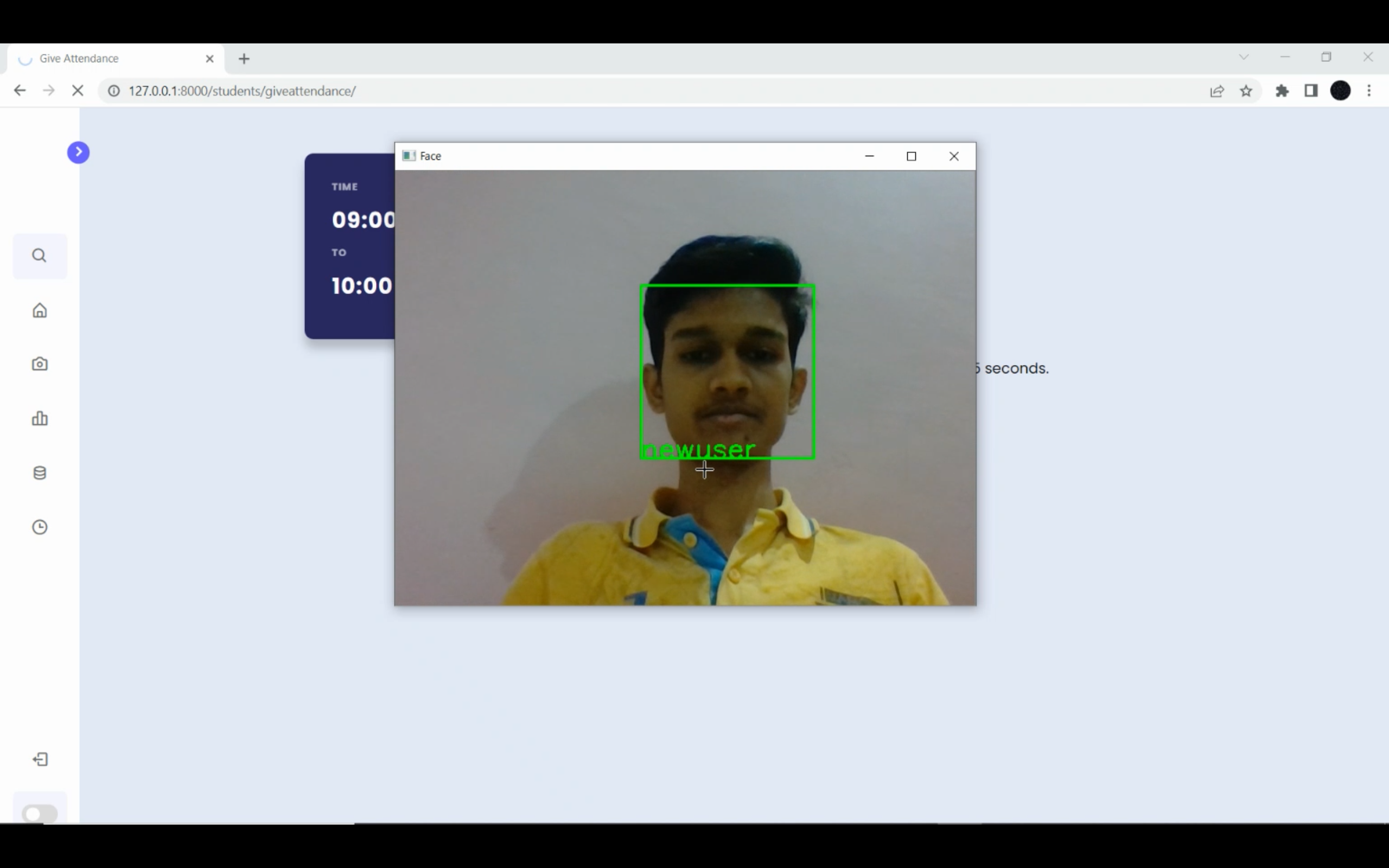Open the database sidebar icon

coord(40,473)
